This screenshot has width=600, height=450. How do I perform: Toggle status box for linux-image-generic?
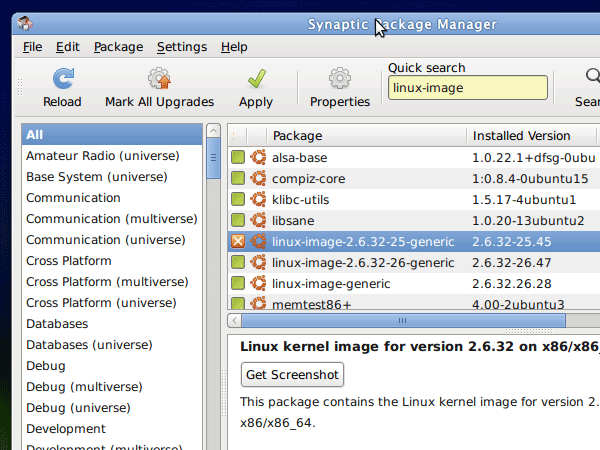click(238, 284)
